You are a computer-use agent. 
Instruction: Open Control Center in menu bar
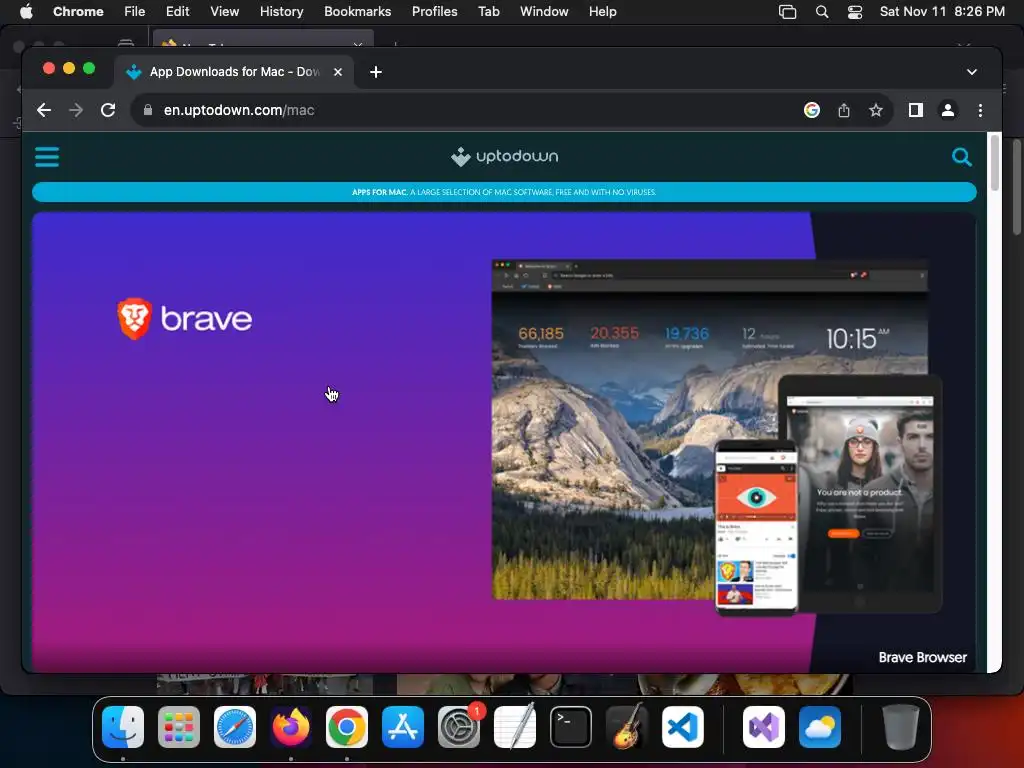click(x=855, y=12)
